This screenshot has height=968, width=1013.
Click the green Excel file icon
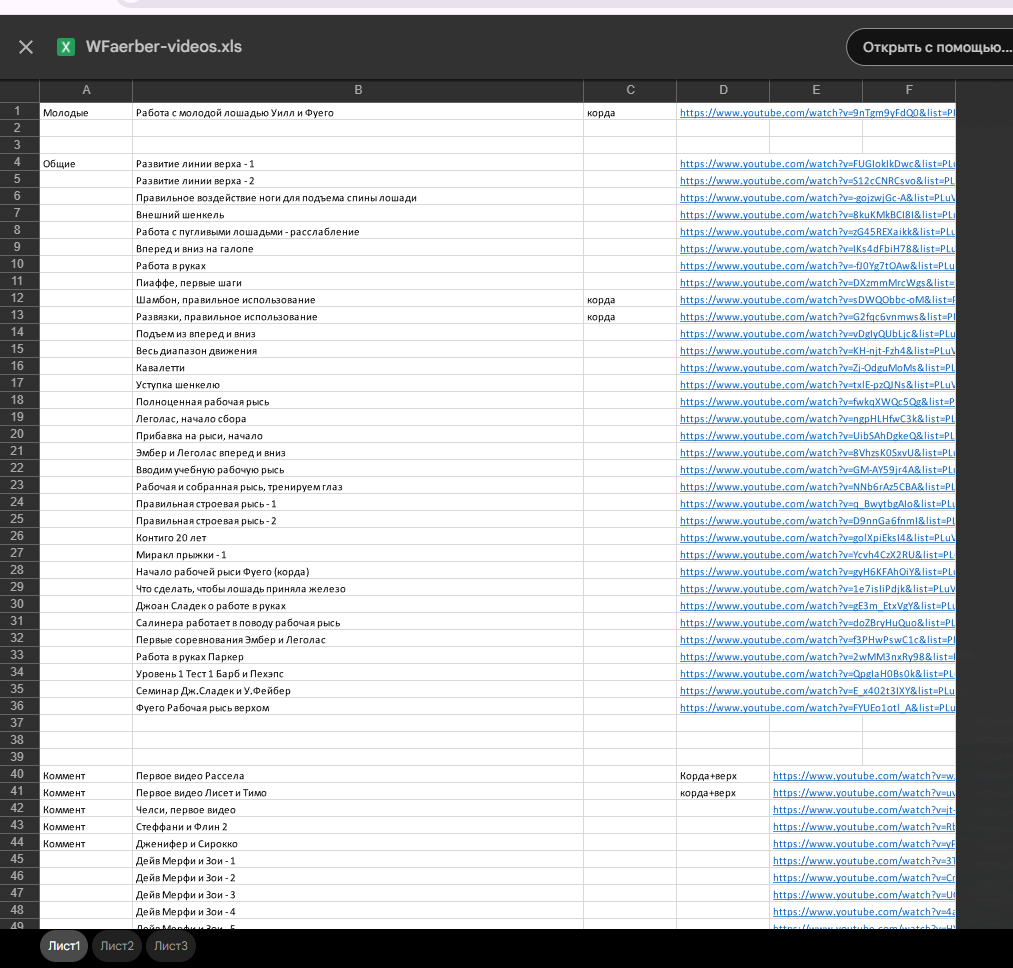(66, 47)
